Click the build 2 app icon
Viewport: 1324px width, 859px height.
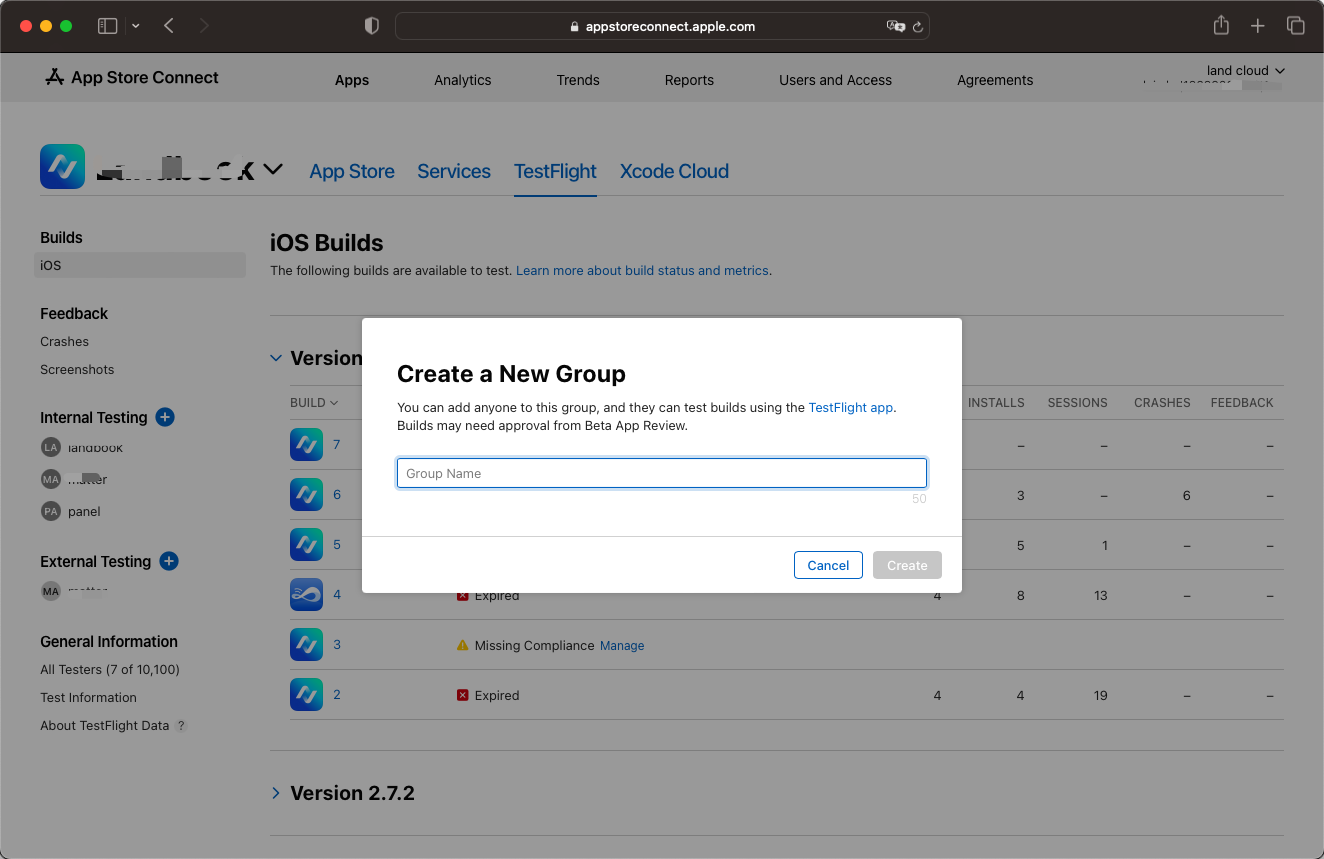(306, 694)
